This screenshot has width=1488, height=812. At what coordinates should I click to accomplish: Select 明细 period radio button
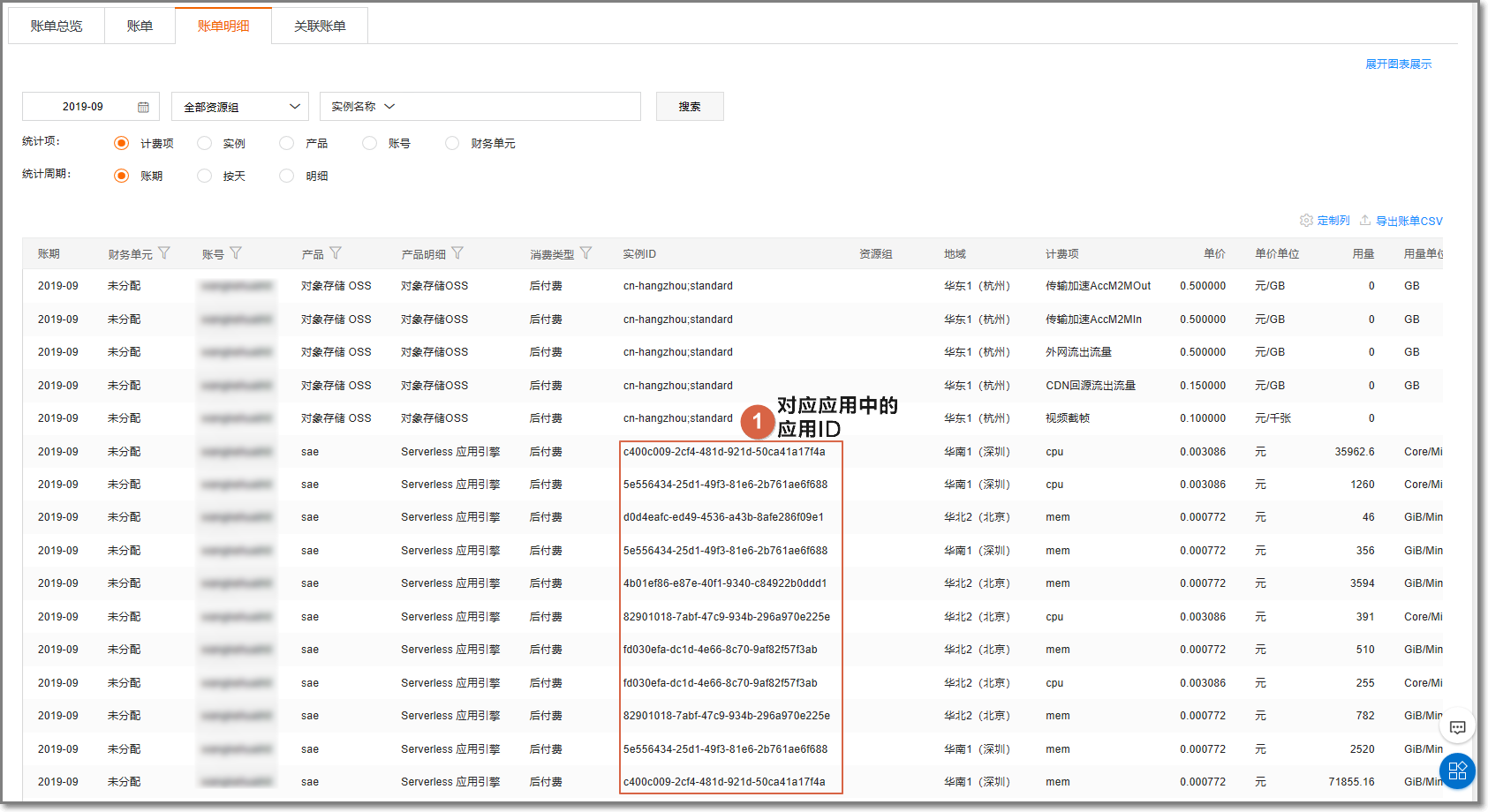pyautogui.click(x=286, y=176)
